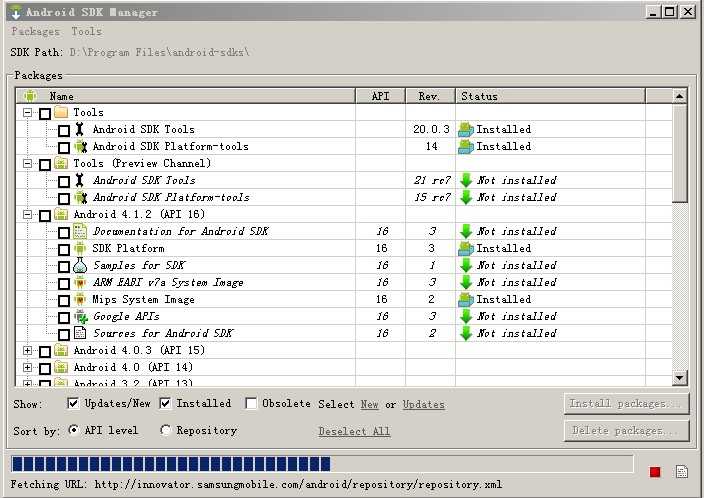Select the Mips System Image row text
The width and height of the screenshot is (704, 498).
pyautogui.click(x=143, y=300)
